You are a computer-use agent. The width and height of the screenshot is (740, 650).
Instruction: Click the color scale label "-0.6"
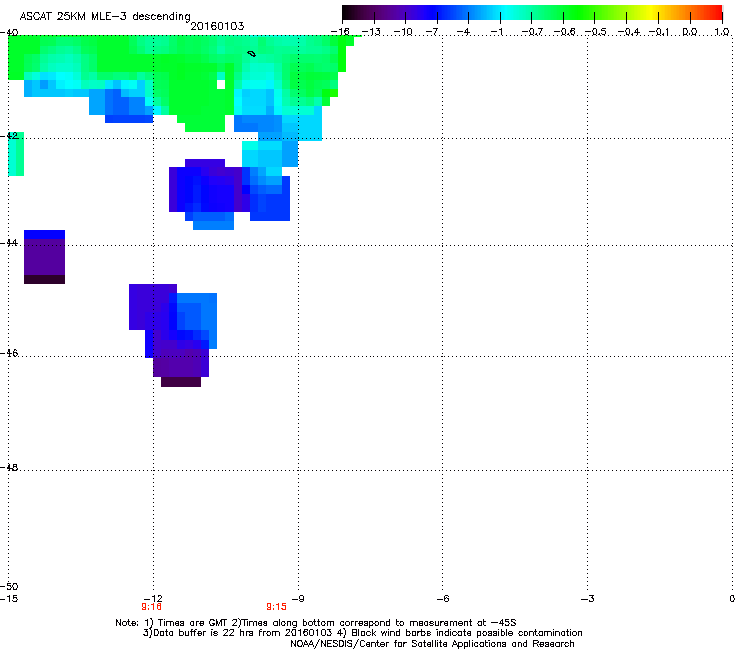[x=564, y=32]
